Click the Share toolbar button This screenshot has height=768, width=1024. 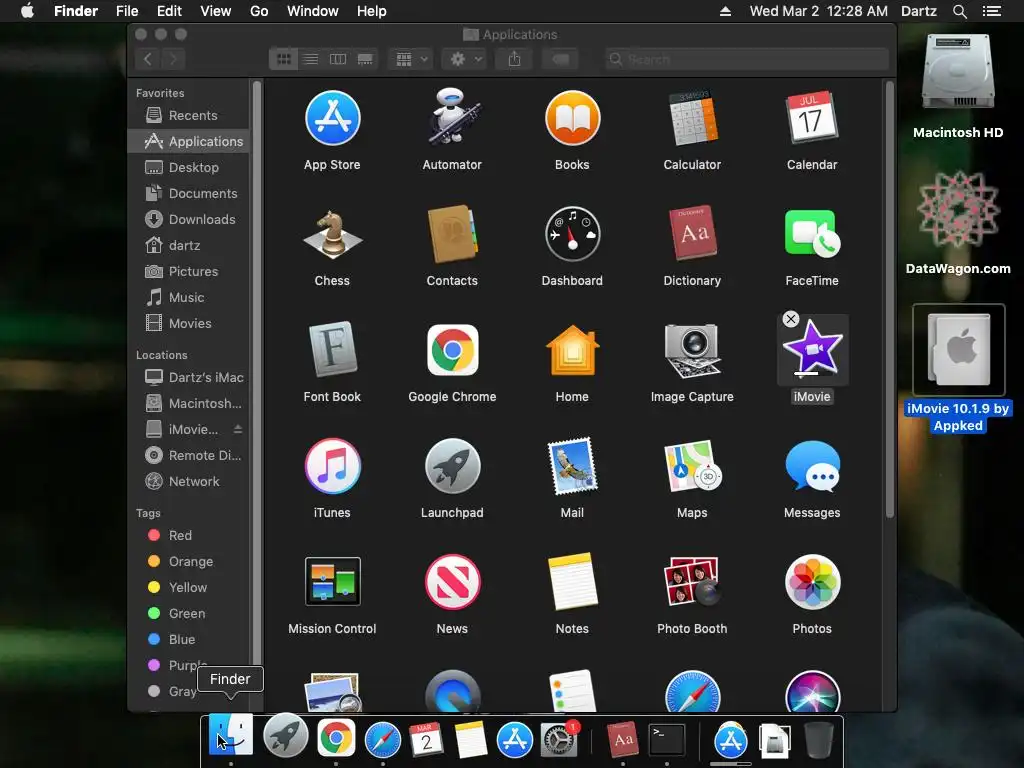point(515,59)
